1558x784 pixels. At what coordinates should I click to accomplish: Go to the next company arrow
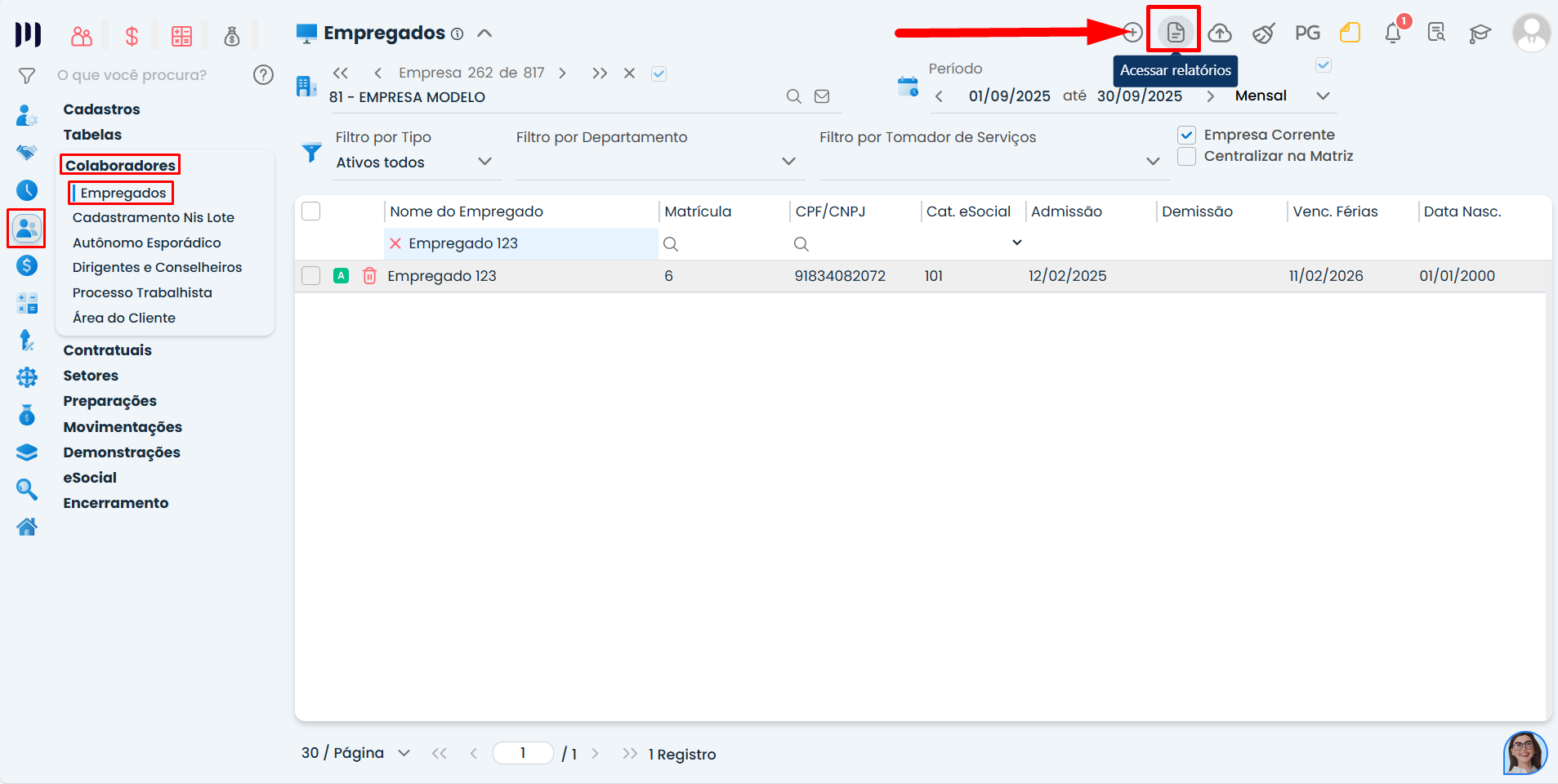coord(562,73)
